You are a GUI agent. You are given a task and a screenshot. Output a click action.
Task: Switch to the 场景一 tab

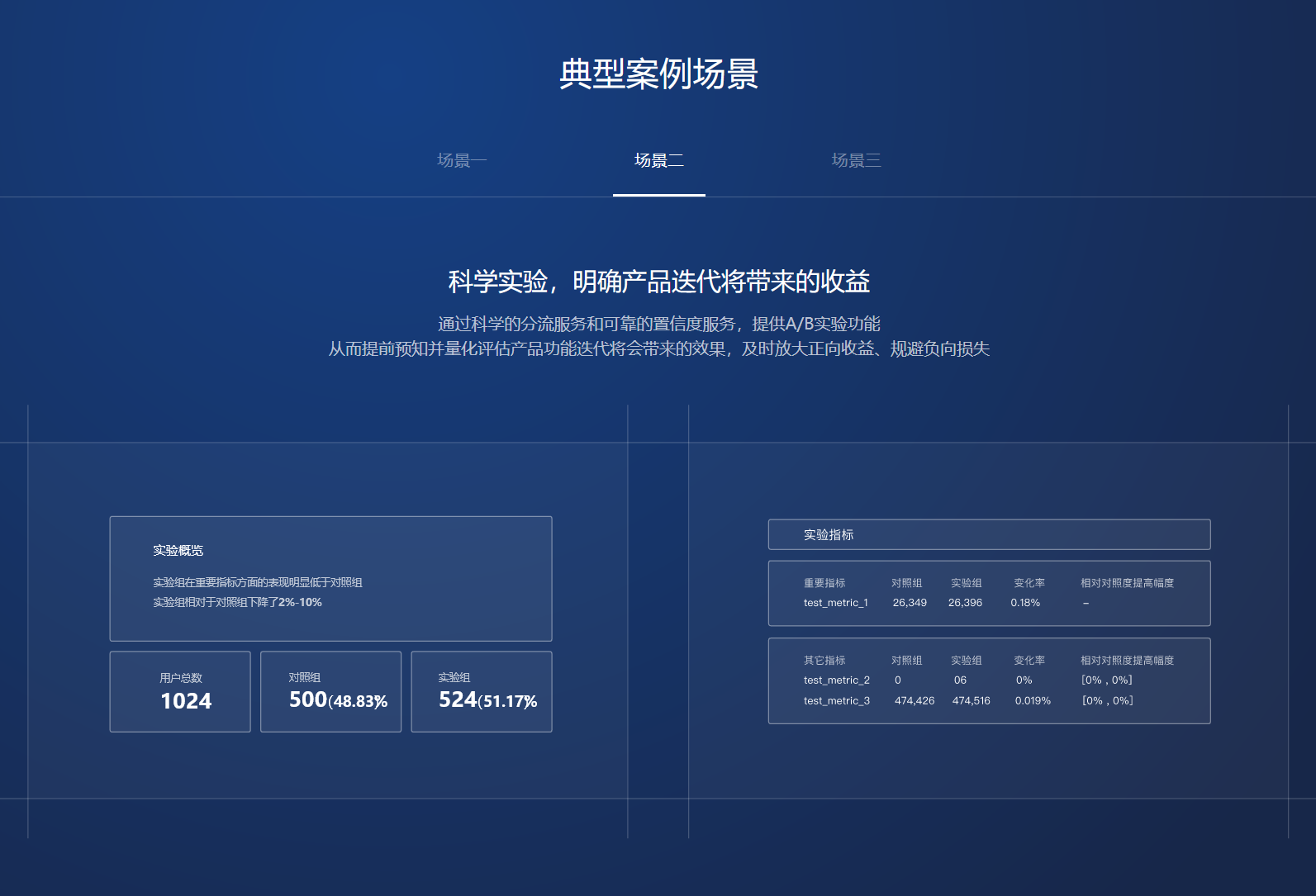click(462, 160)
